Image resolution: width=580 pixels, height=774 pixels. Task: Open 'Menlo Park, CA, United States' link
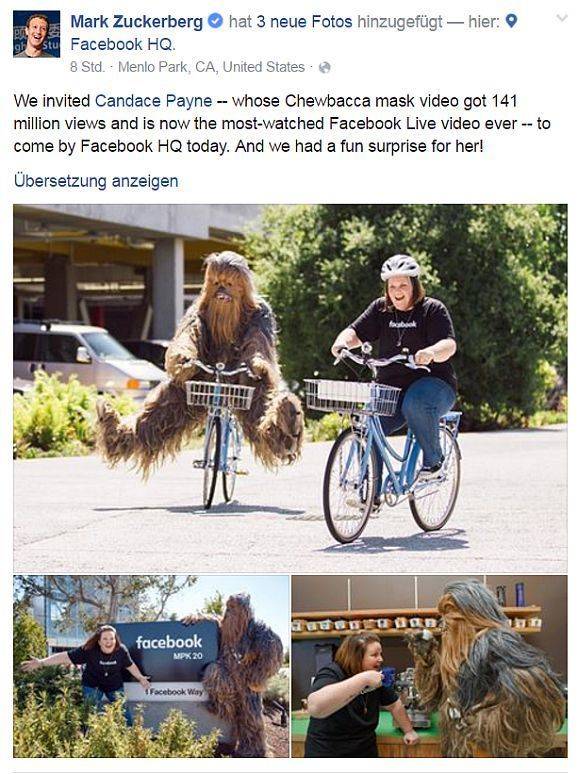pos(211,67)
